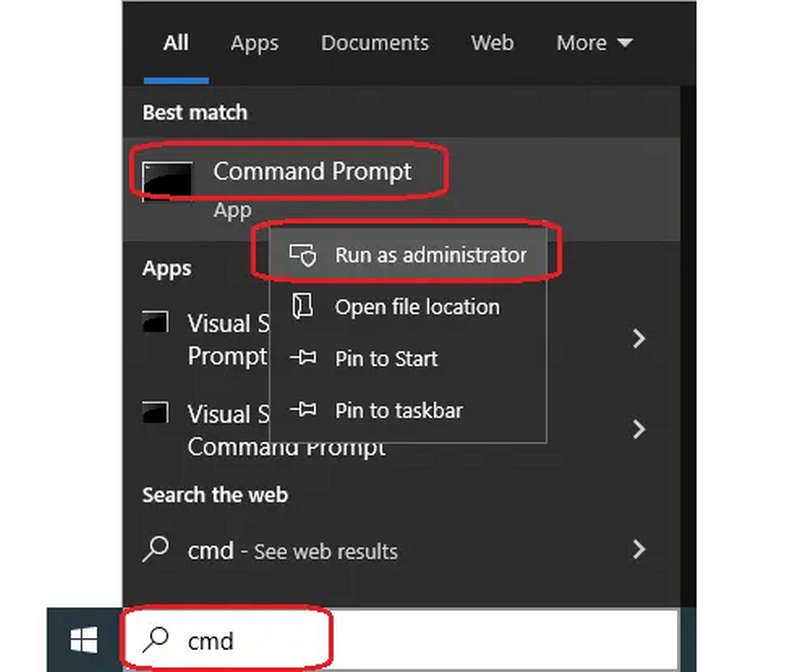This screenshot has height=672, width=800.
Task: Expand the first Visual Studio Prompt chevron
Action: click(x=639, y=338)
